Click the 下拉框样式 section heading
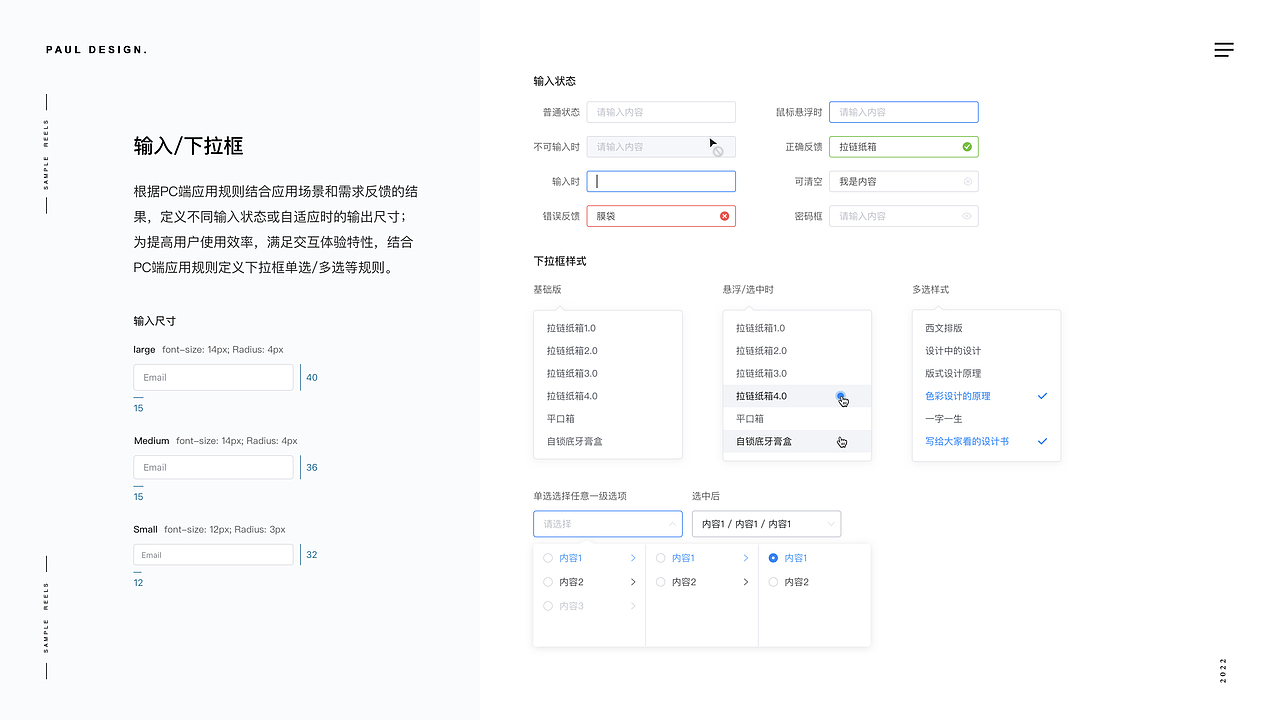The image size is (1280, 720). coord(560,261)
